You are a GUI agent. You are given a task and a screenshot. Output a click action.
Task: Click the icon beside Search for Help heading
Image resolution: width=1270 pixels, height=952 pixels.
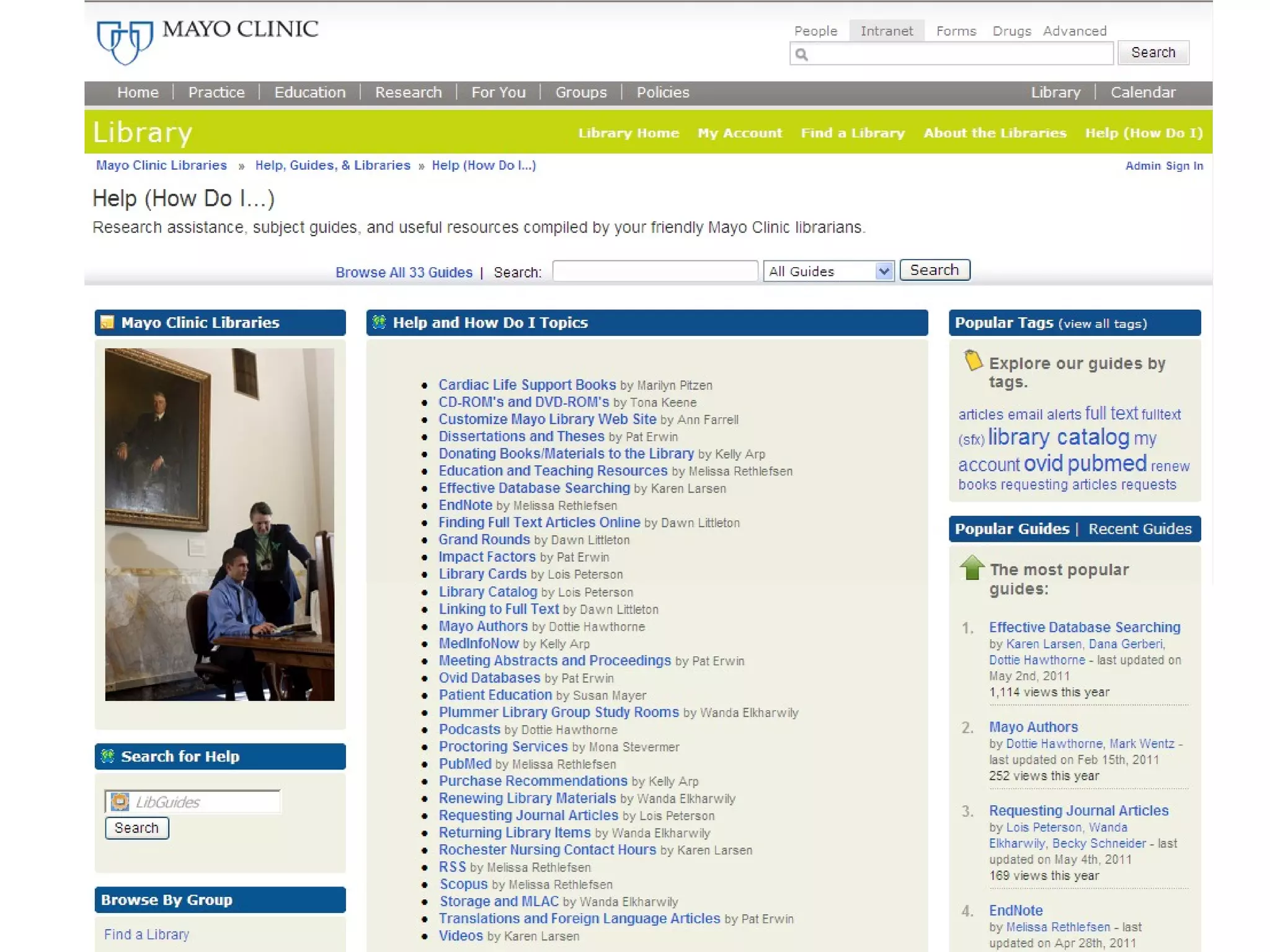(x=108, y=756)
